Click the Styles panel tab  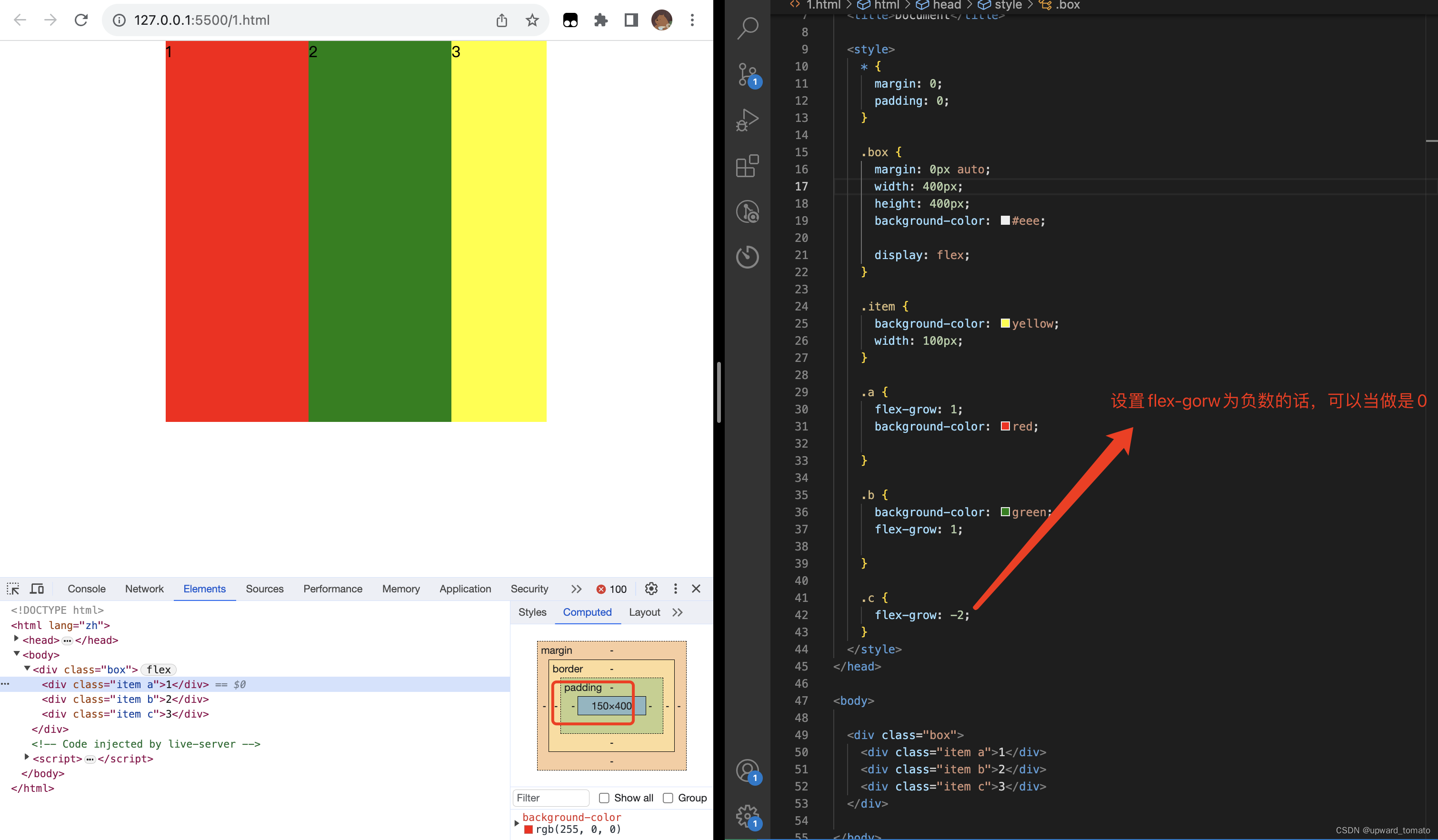click(529, 611)
